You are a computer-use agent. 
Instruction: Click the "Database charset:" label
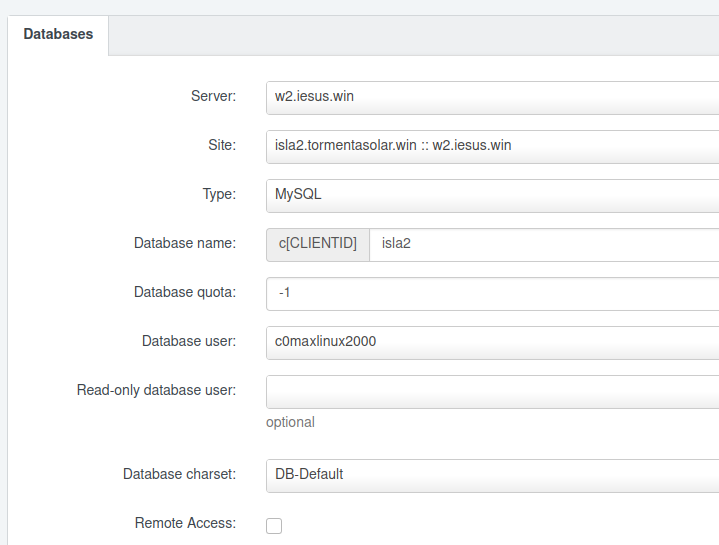(179, 474)
